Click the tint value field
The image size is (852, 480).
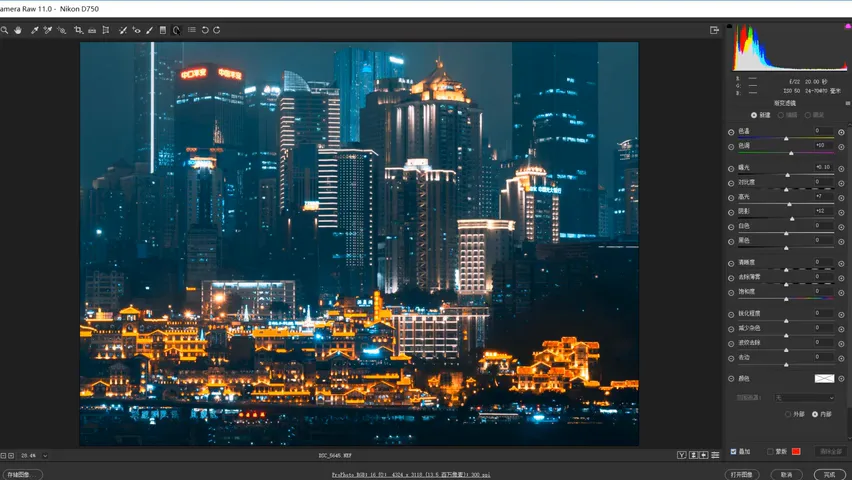823,146
